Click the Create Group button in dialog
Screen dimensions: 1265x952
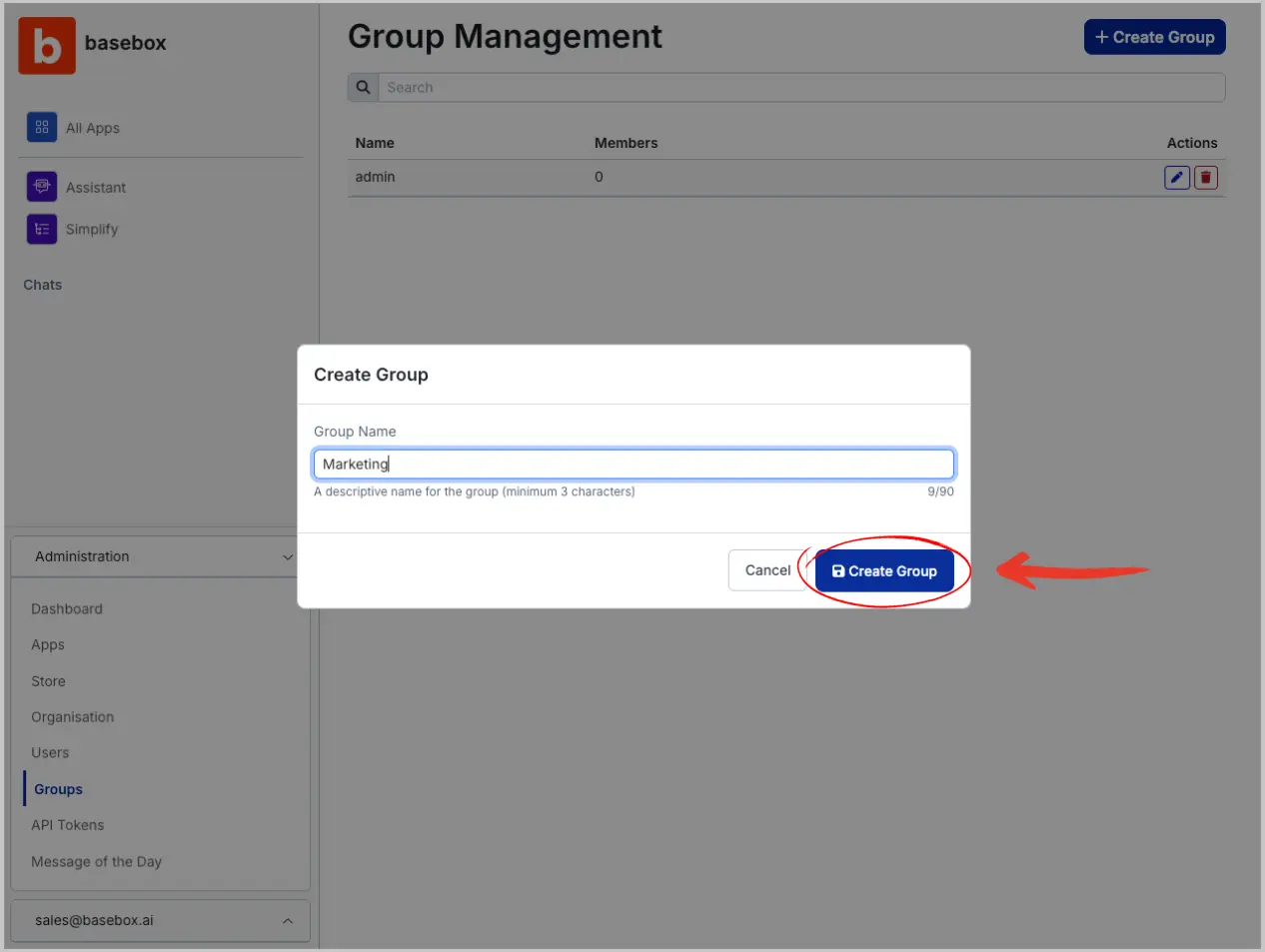coord(884,571)
